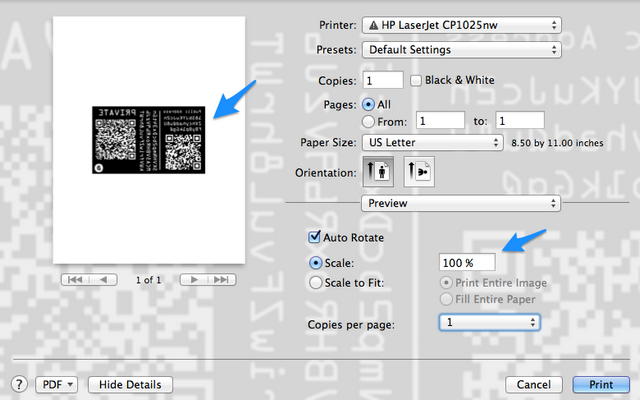Click the printer warning icon

[373, 25]
